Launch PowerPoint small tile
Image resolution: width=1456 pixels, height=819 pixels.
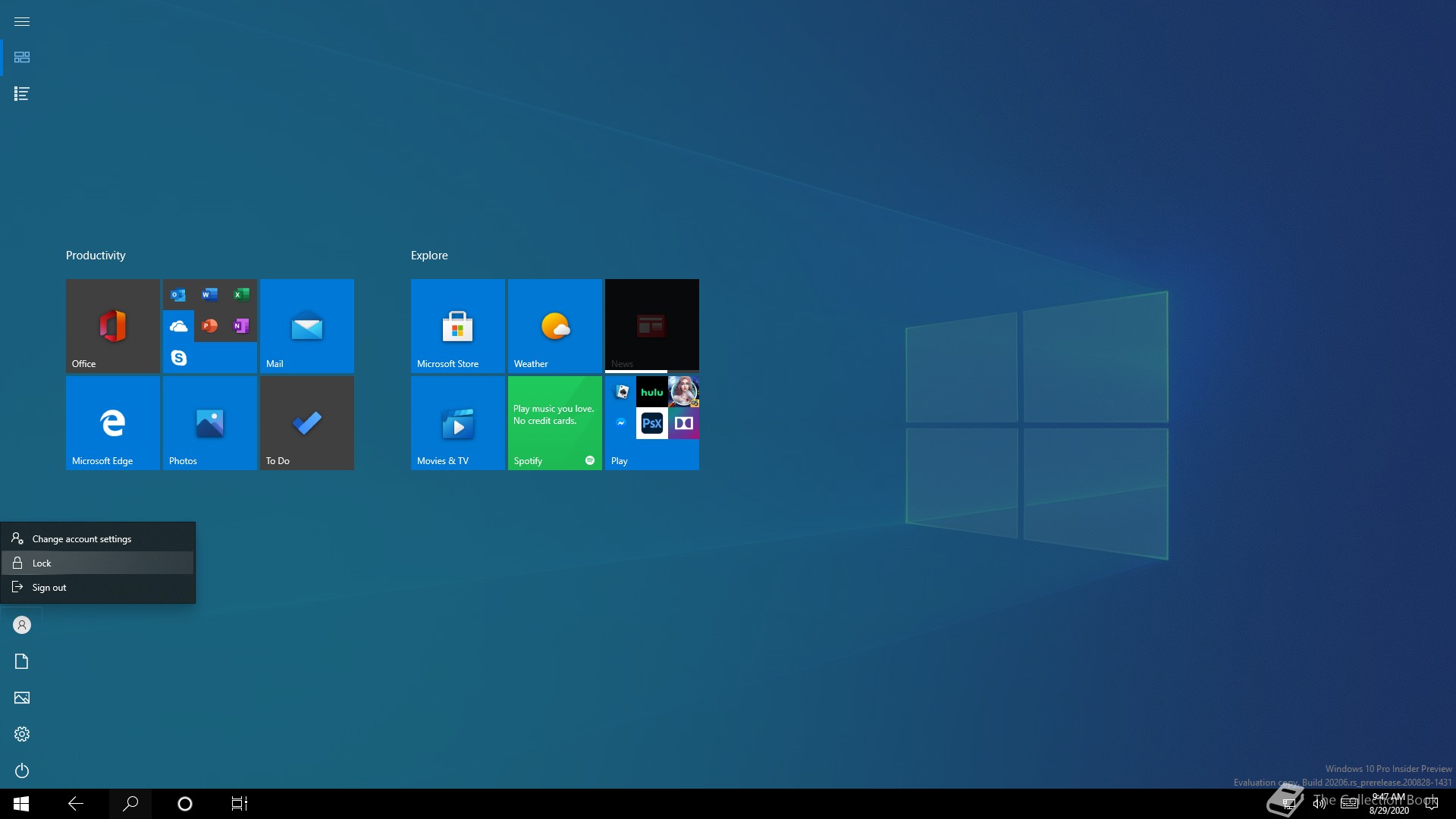(x=210, y=326)
